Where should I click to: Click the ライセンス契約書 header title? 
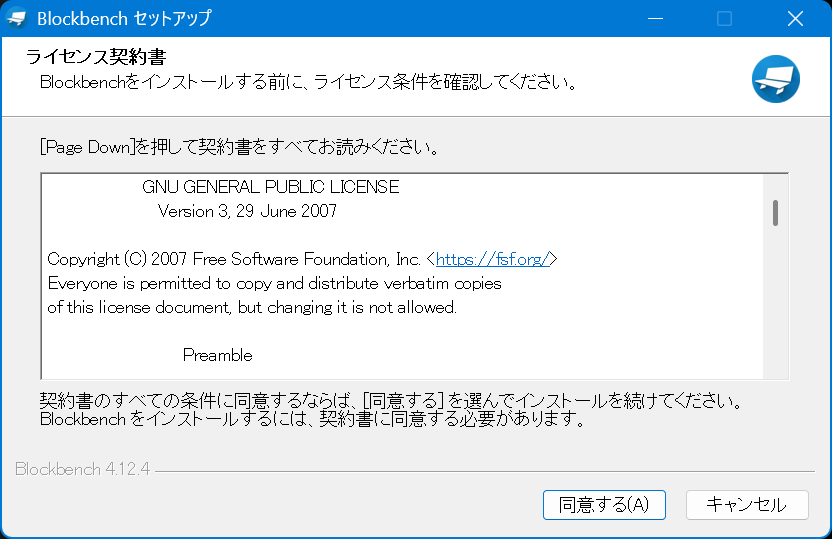pos(96,56)
